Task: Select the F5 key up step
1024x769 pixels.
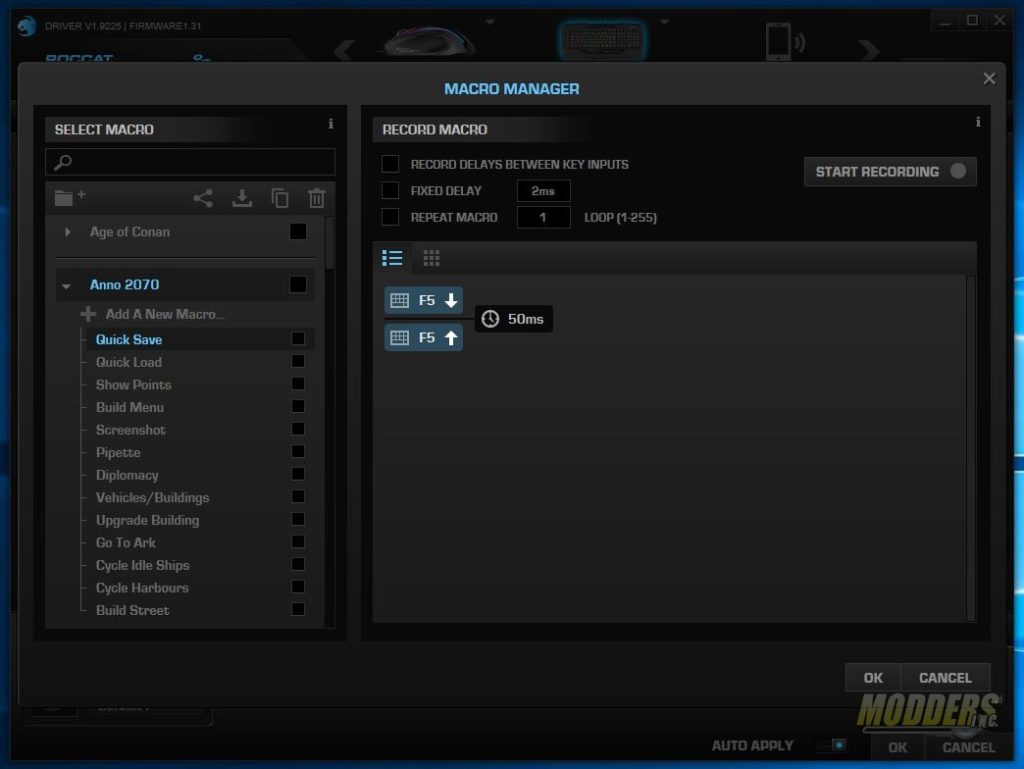Action: pos(423,337)
